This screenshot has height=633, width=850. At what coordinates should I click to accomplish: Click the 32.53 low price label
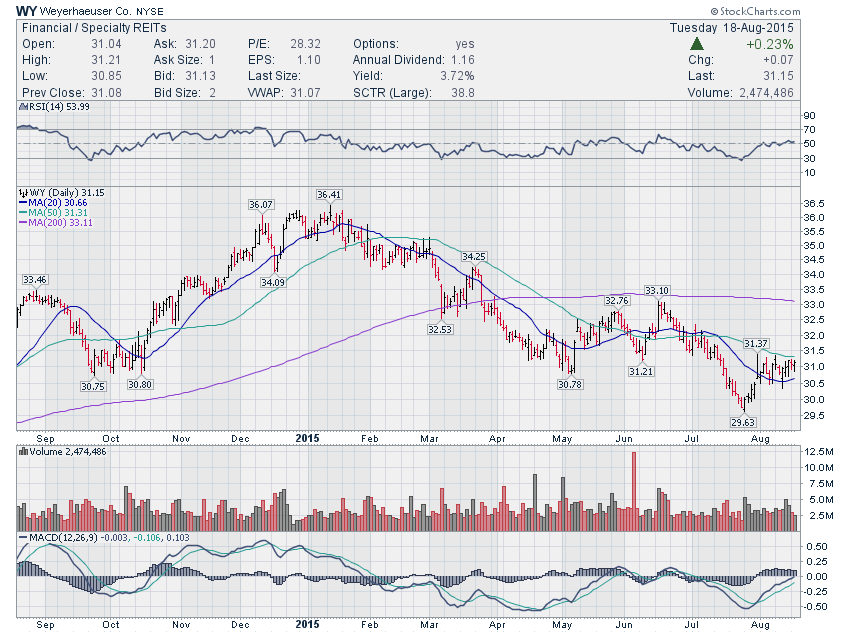[x=440, y=329]
